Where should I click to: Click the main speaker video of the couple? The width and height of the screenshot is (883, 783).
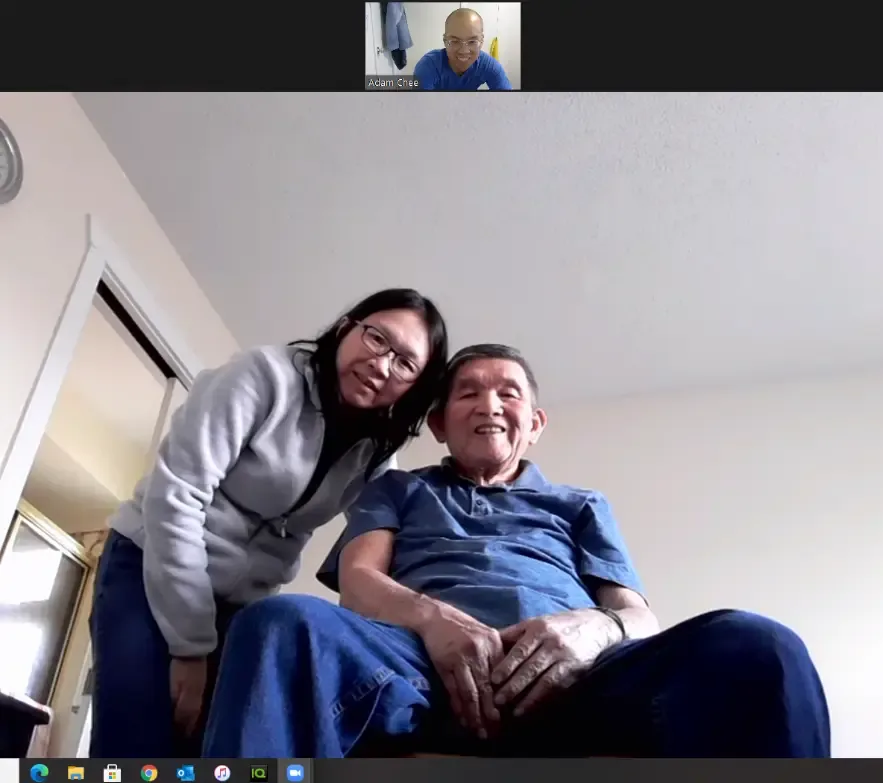point(442,425)
